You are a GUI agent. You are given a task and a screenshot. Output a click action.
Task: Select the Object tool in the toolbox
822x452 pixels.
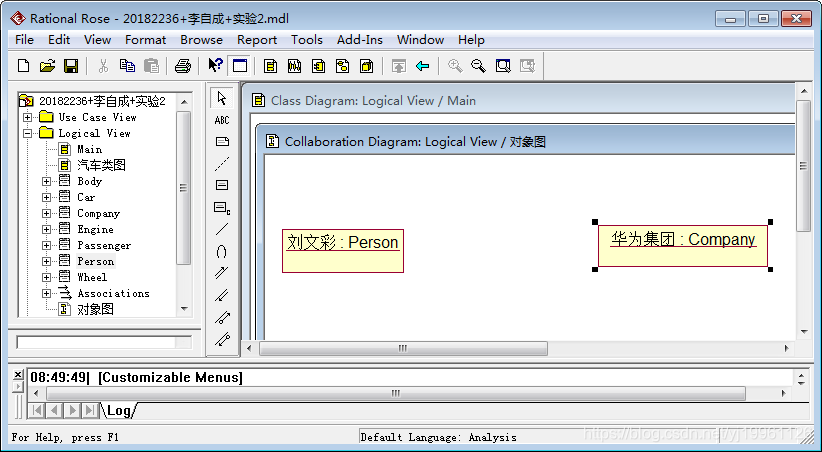[222, 185]
